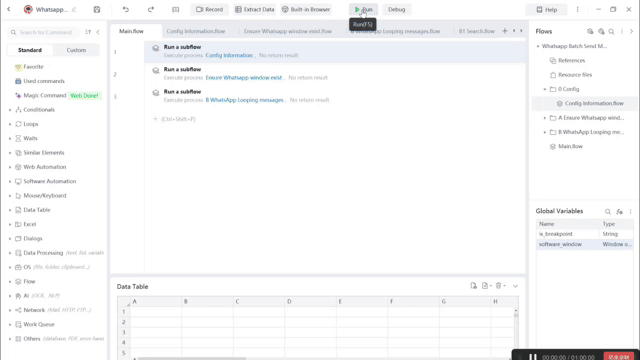Open Used commands list
The image size is (640, 360).
pos(44,81)
